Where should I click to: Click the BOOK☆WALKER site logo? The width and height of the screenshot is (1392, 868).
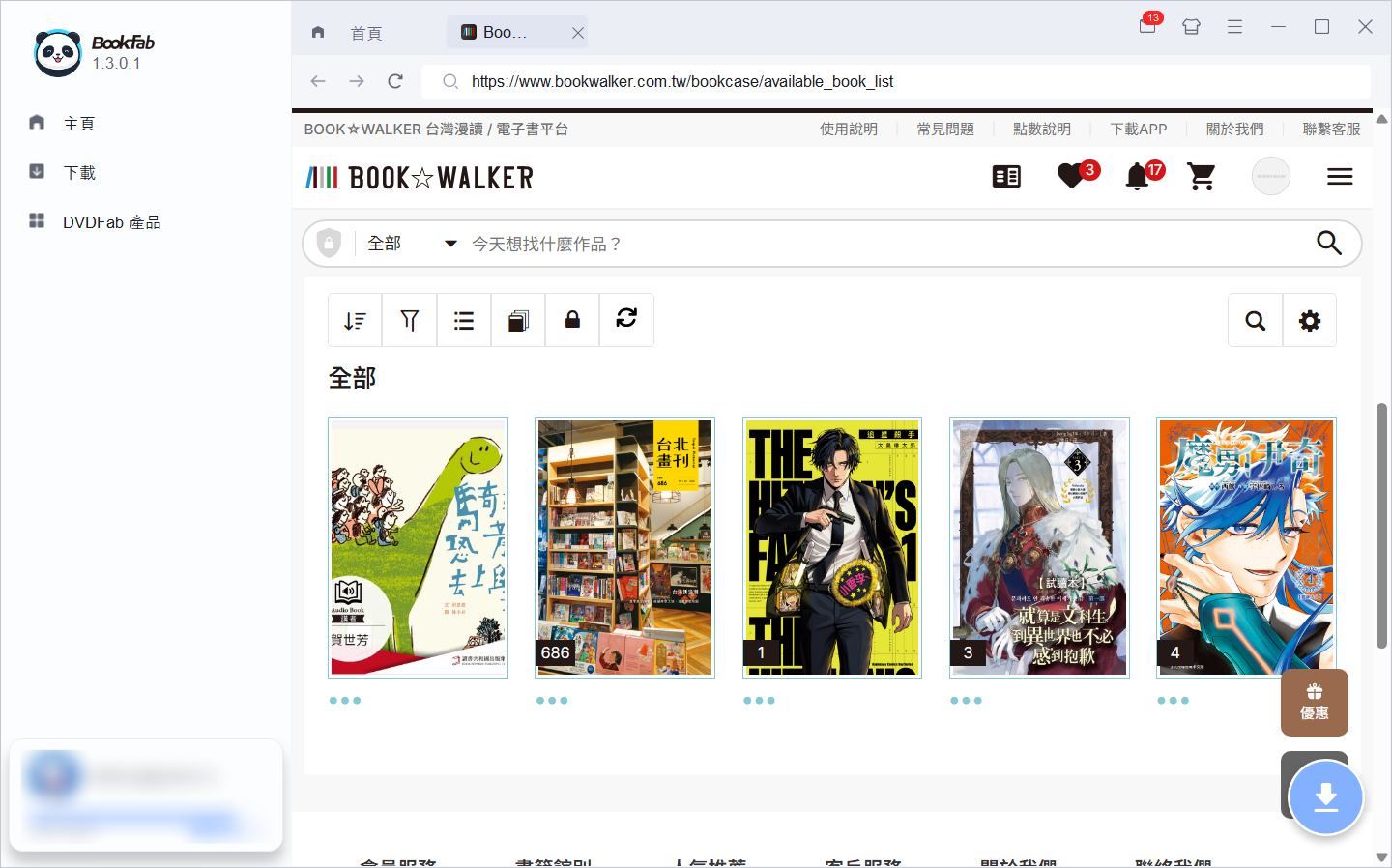(x=420, y=178)
